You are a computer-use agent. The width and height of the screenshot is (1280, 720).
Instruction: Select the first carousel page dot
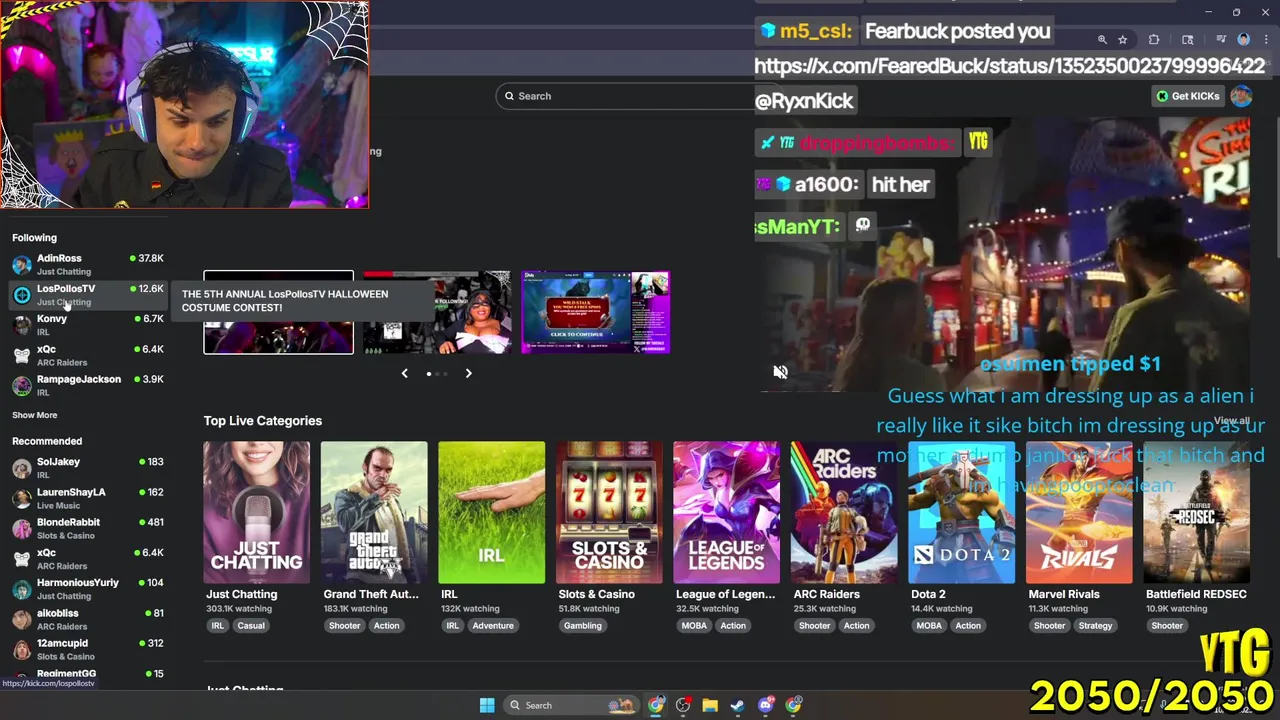[x=429, y=373]
